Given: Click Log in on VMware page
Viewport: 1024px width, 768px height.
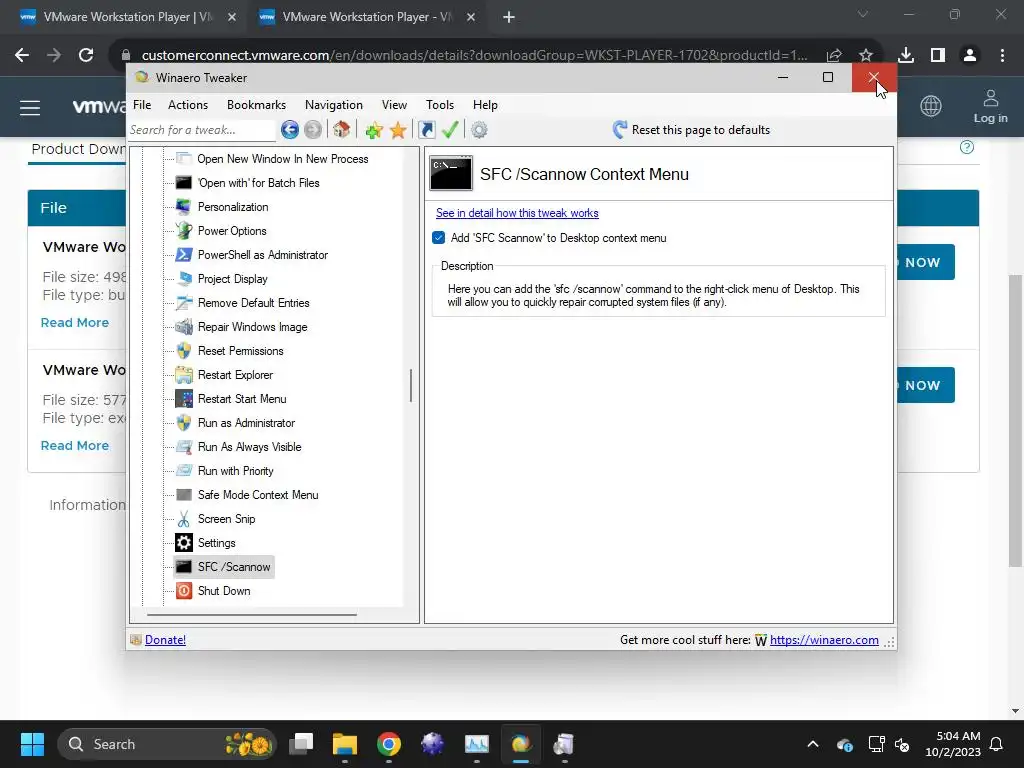Looking at the screenshot, I should [x=991, y=107].
